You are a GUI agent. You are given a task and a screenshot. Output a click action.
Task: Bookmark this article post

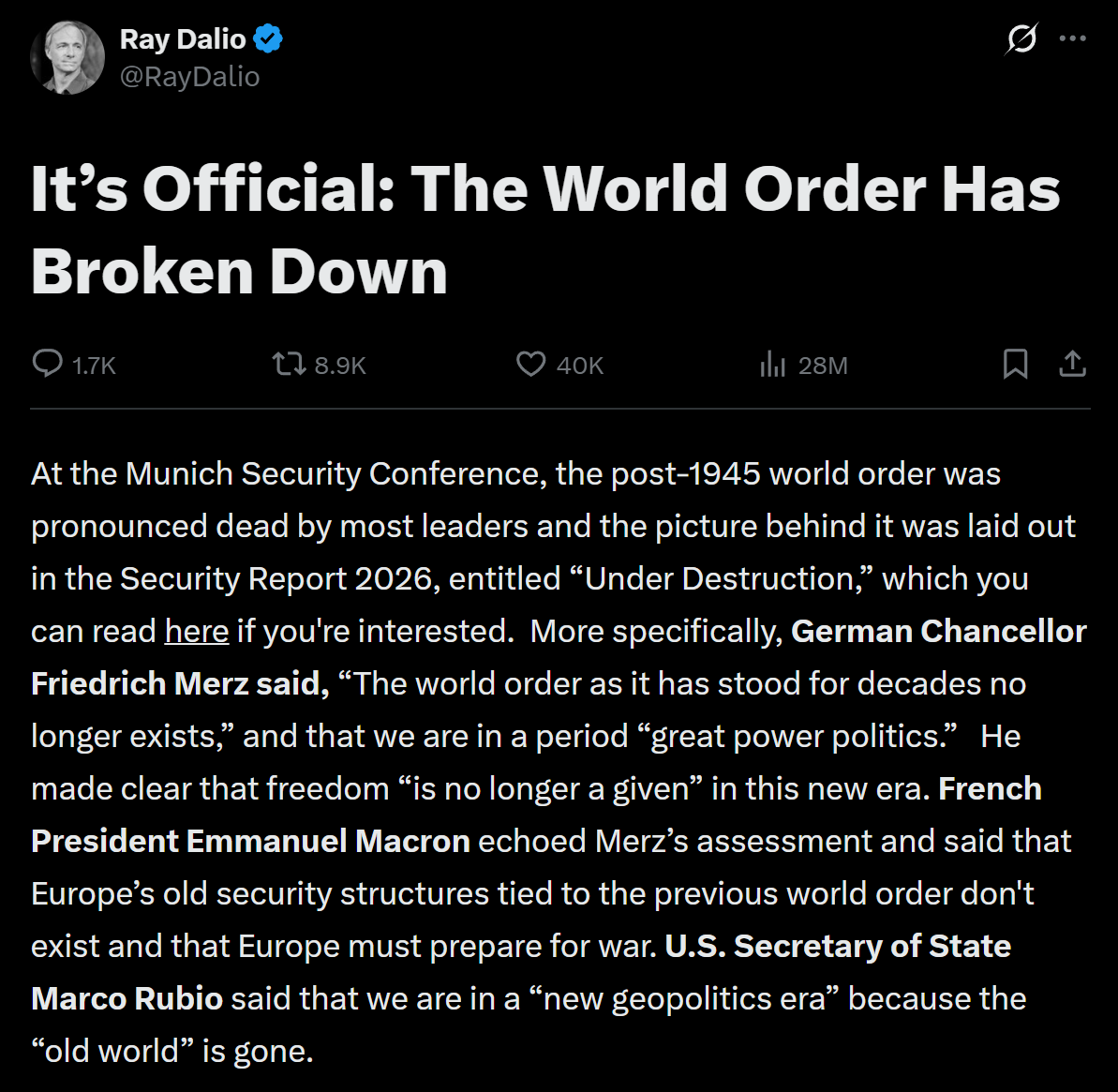tap(1015, 364)
